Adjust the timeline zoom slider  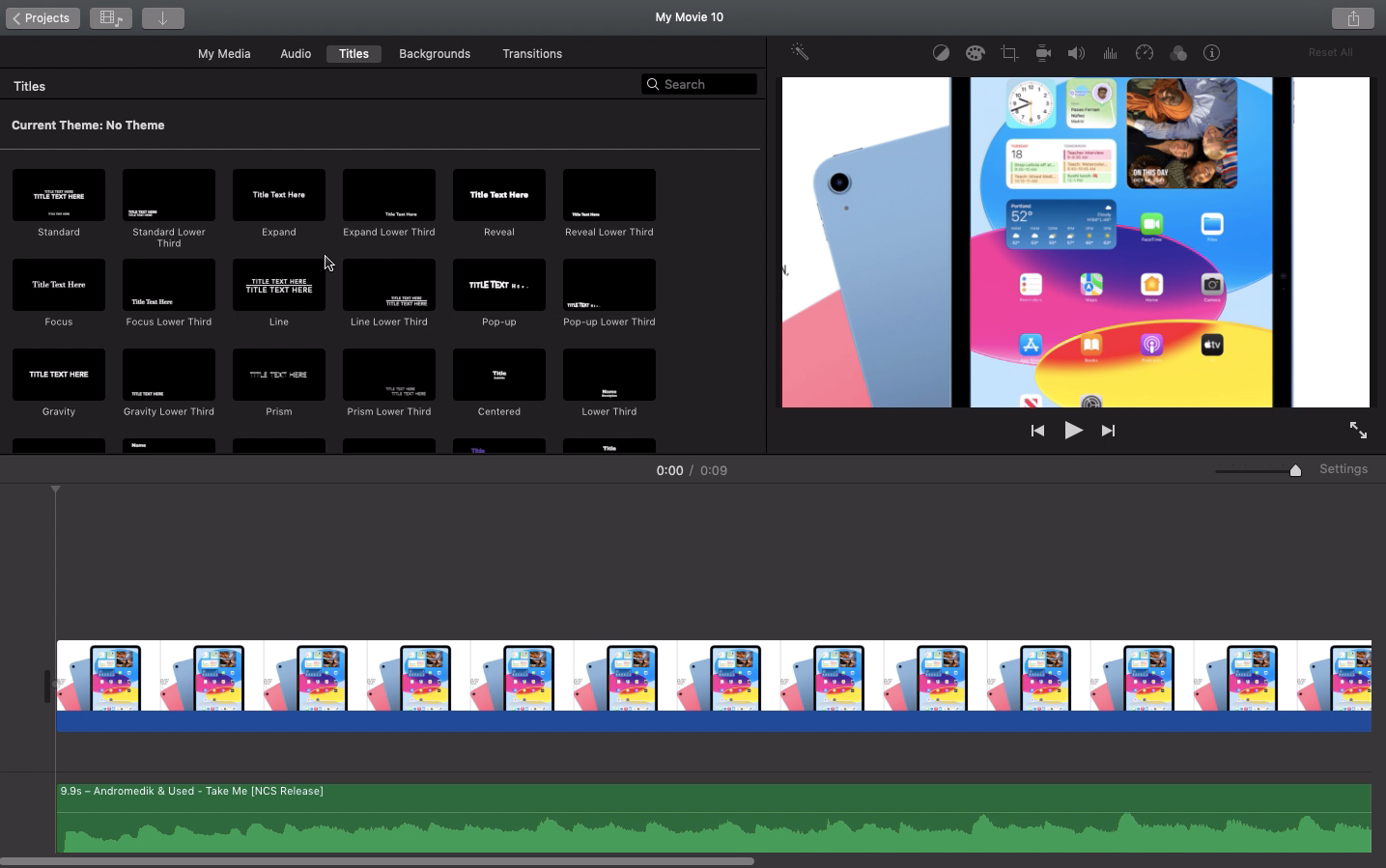pyautogui.click(x=1295, y=471)
